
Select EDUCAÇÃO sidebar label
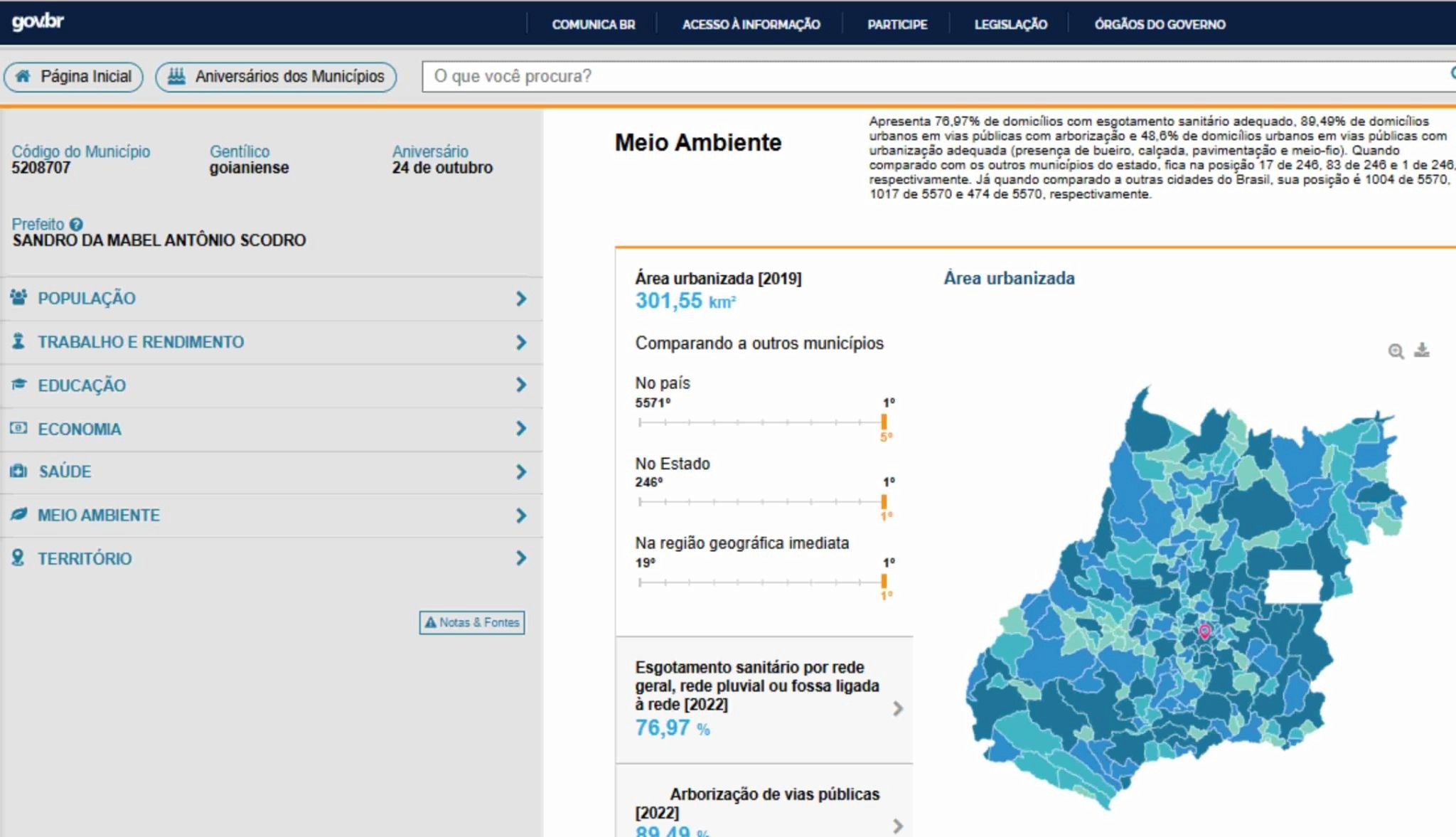pyautogui.click(x=82, y=385)
